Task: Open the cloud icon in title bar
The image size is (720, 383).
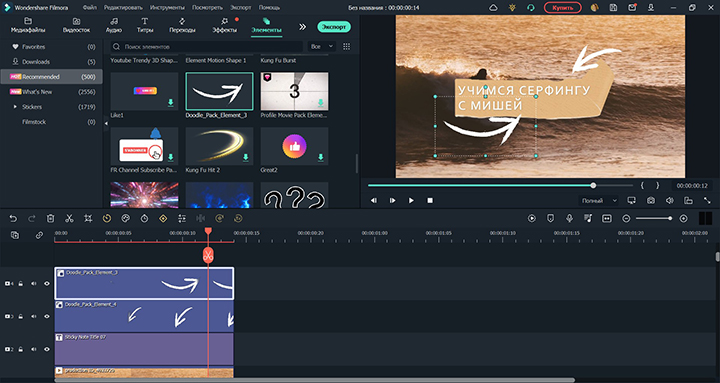Action: click(493, 8)
